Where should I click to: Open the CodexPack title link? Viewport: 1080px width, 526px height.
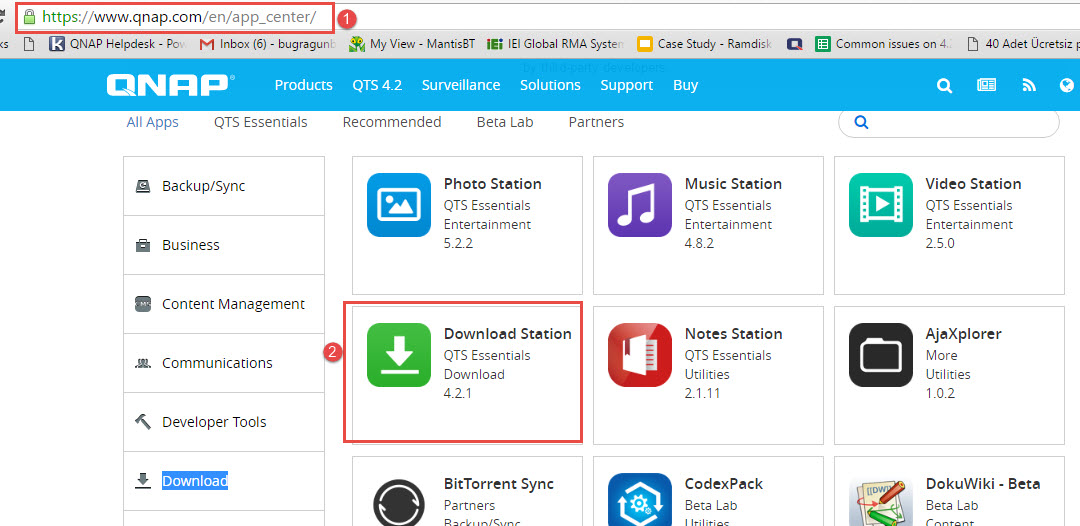(724, 484)
